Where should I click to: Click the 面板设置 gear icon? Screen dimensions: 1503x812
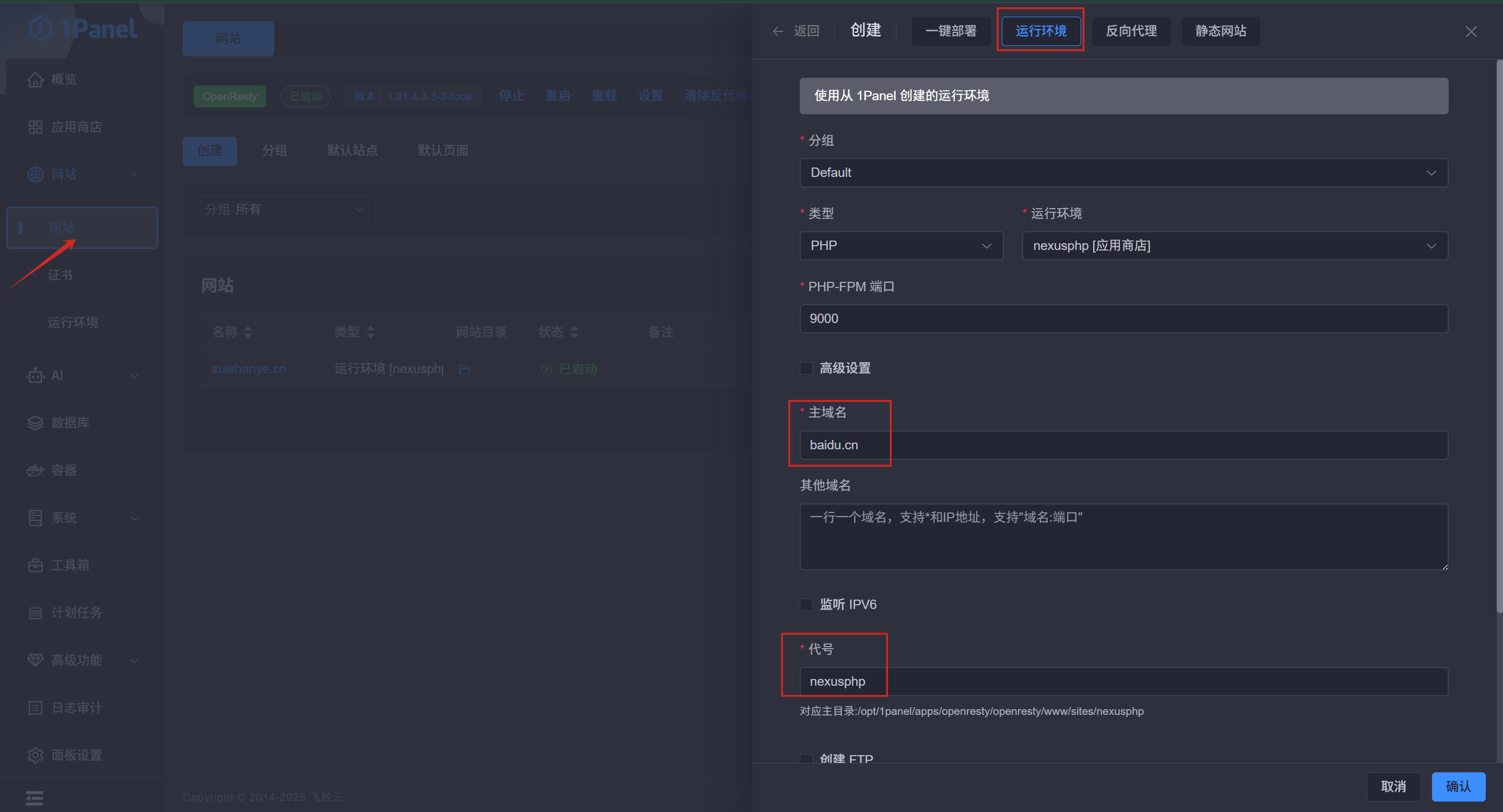click(x=35, y=755)
